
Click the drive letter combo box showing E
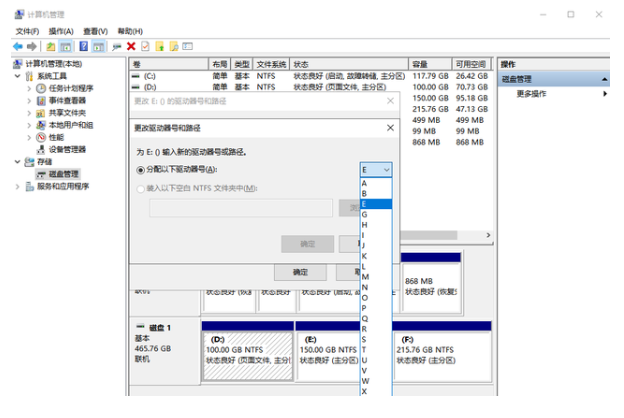coord(376,170)
